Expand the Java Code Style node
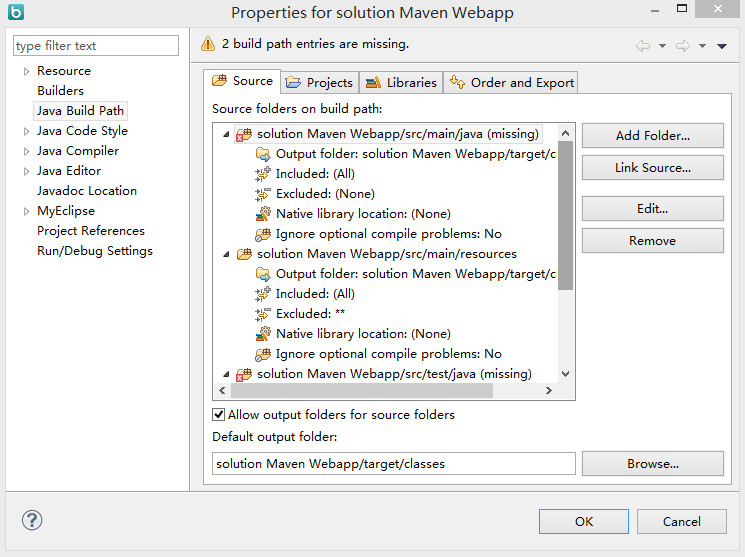 (x=26, y=131)
